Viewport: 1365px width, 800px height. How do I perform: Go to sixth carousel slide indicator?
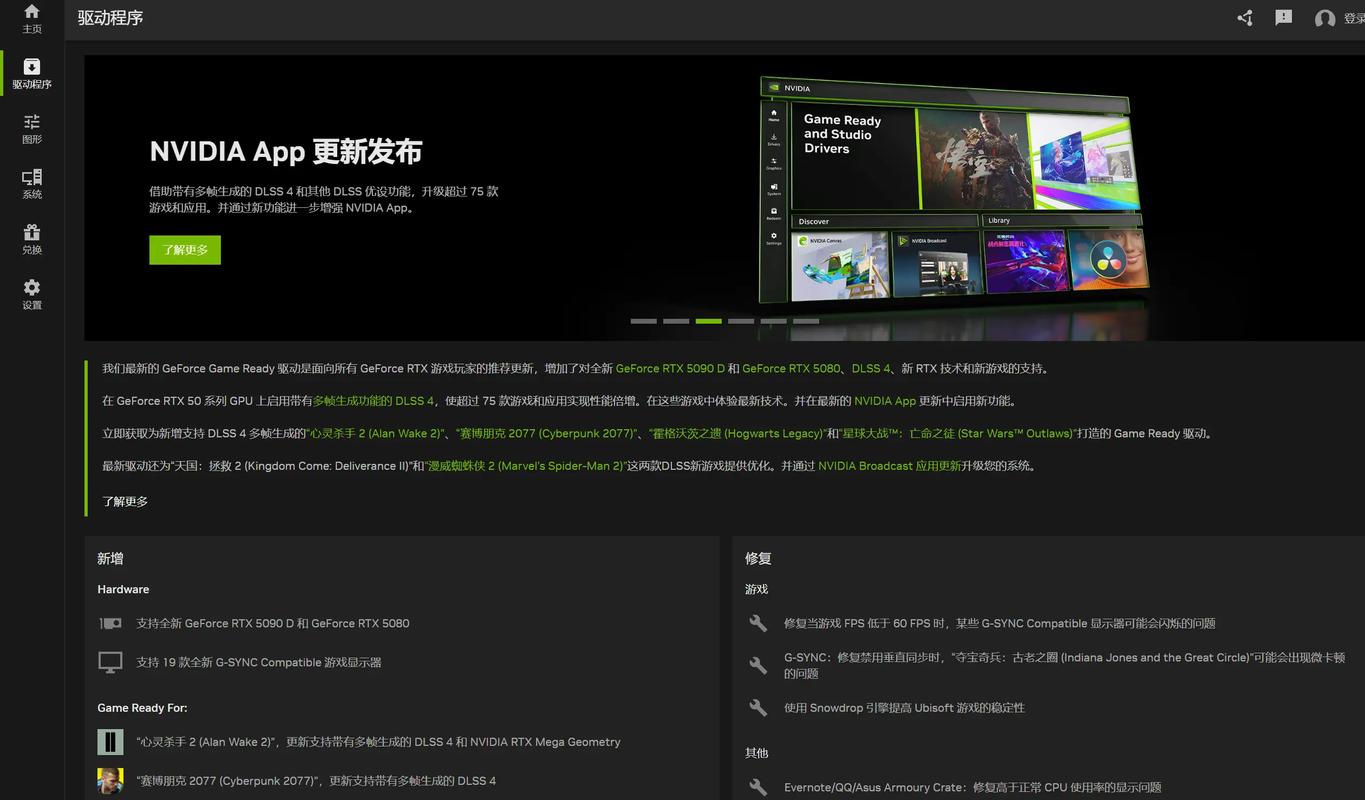tap(806, 321)
